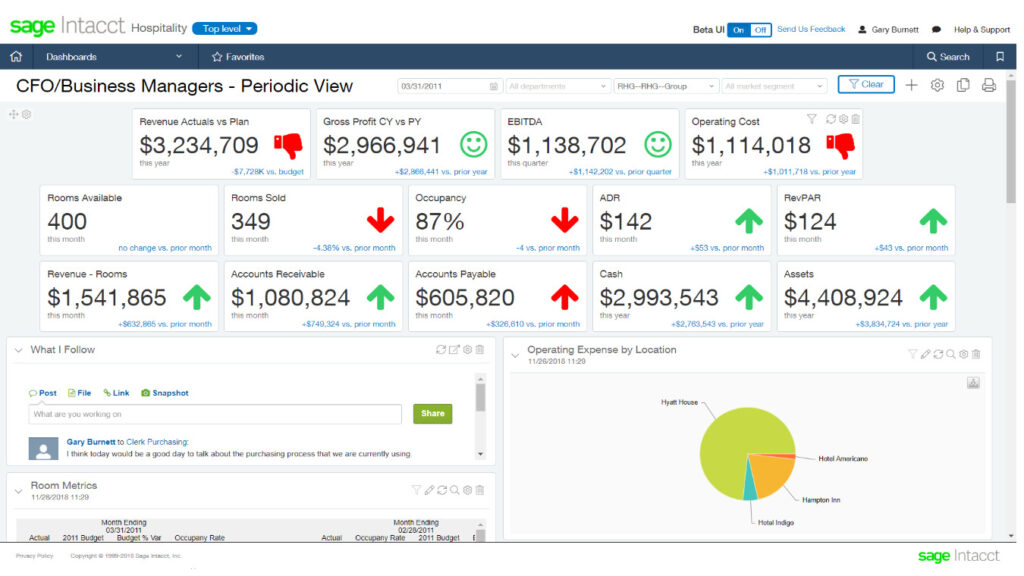Switch Beta UI to On
Image resolution: width=1024 pixels, height=576 pixels.
(x=739, y=30)
